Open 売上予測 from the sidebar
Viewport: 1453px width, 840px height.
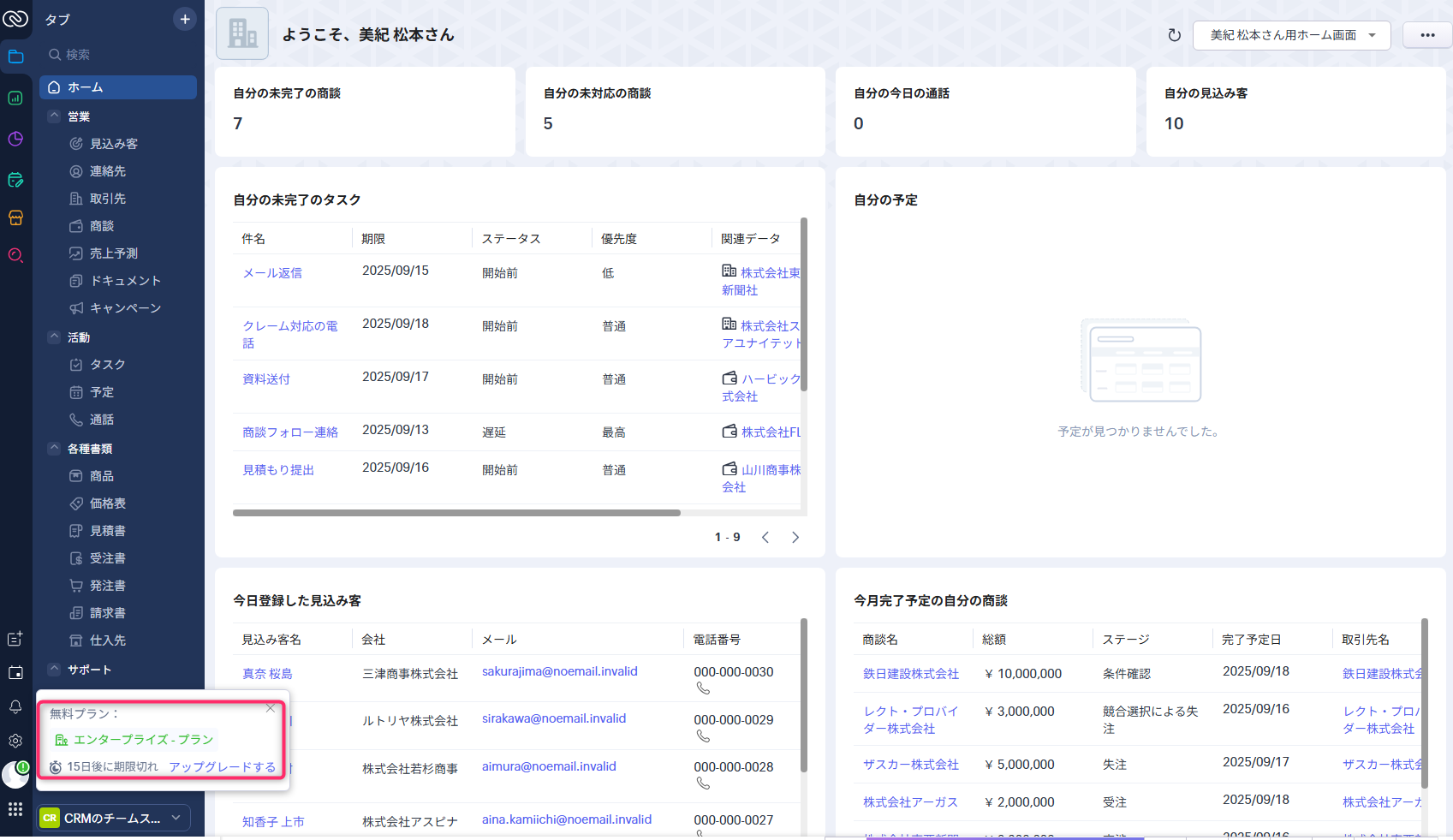pos(113,253)
